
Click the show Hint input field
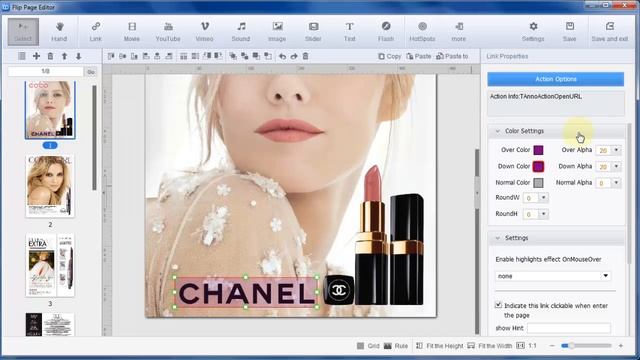(569, 328)
